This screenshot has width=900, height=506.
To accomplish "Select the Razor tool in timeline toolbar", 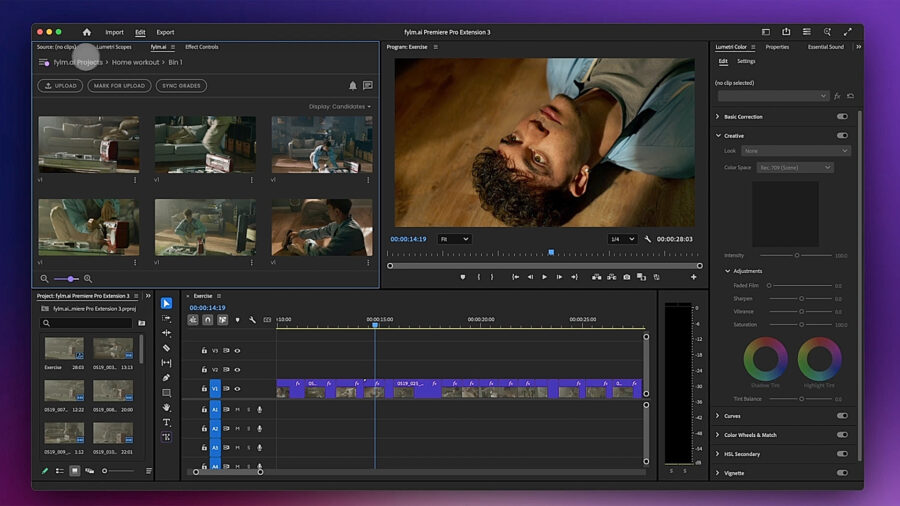I will pyautogui.click(x=166, y=348).
